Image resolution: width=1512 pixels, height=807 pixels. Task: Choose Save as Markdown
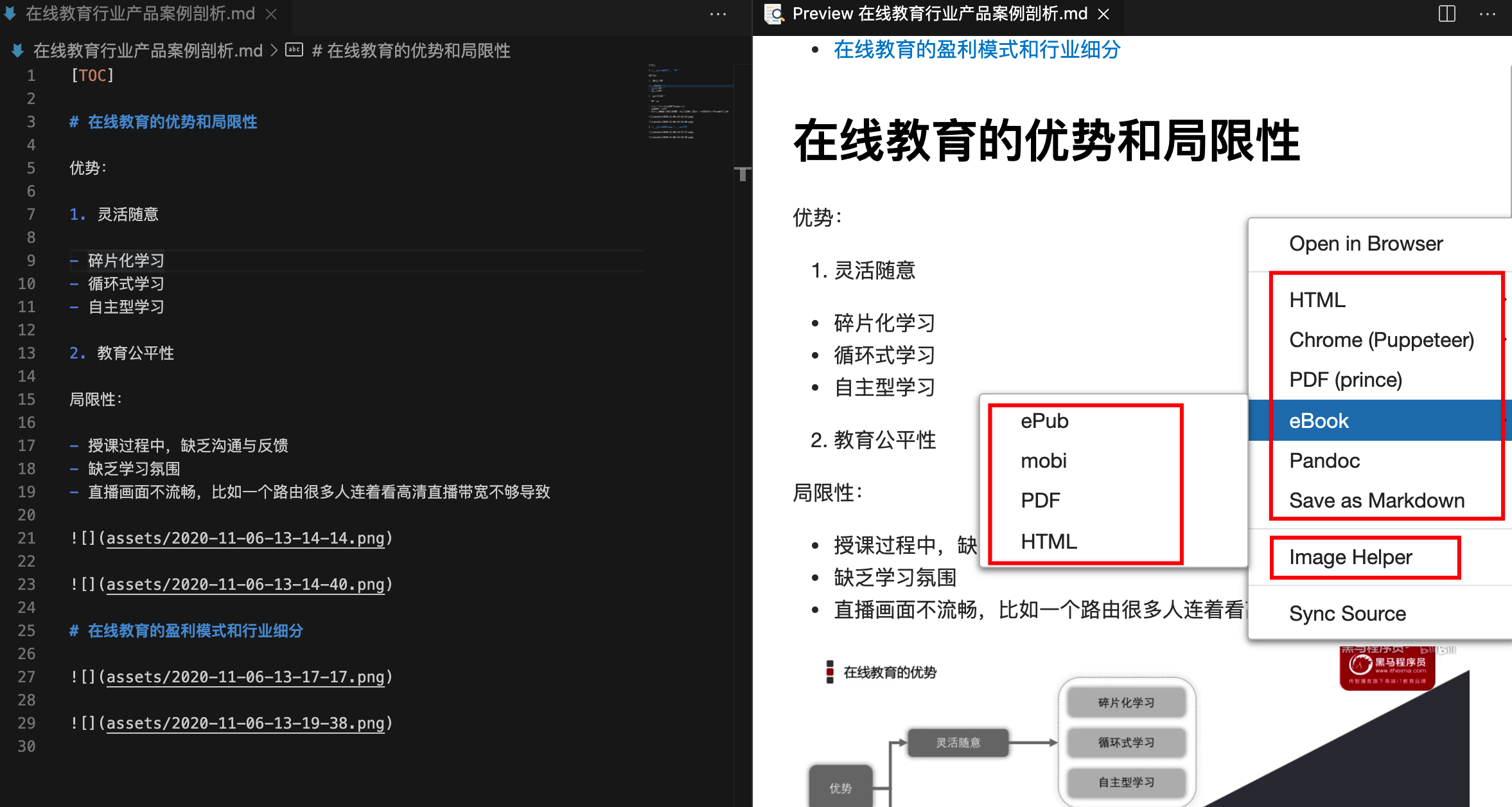tap(1376, 500)
